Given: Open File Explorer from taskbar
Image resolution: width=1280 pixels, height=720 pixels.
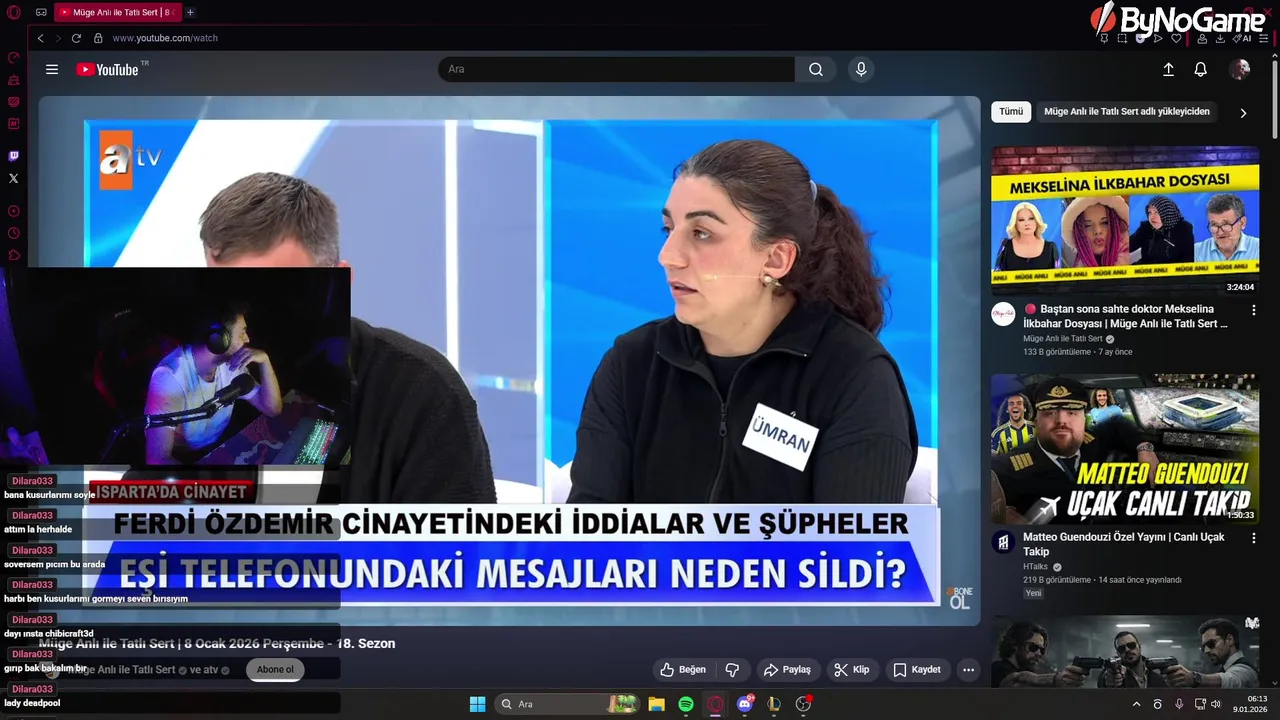Looking at the screenshot, I should tap(656, 704).
